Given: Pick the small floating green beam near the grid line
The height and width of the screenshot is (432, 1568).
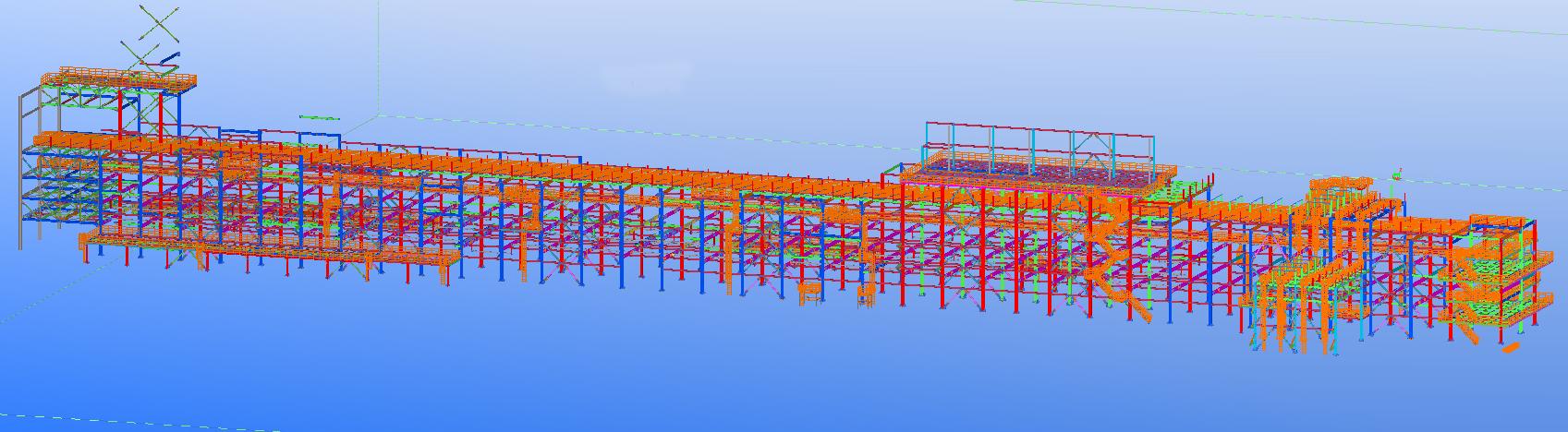Looking at the screenshot, I should 319,117.
